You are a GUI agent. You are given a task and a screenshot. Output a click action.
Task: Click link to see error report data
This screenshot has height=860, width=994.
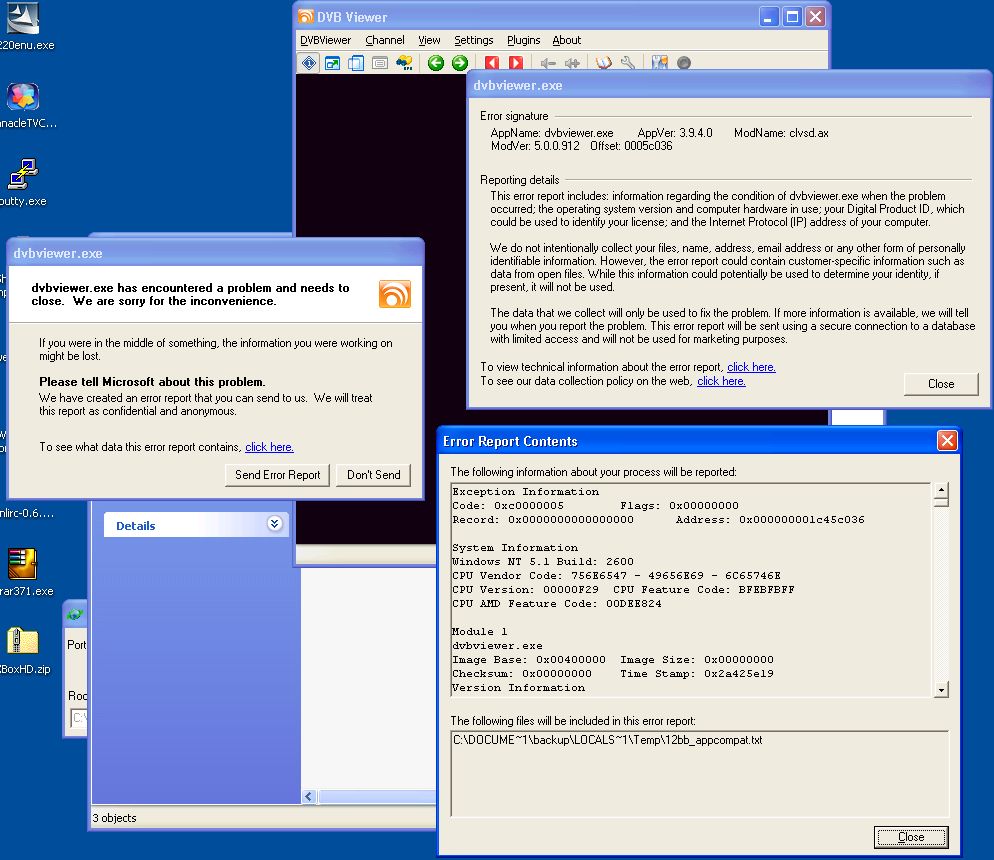click(269, 447)
